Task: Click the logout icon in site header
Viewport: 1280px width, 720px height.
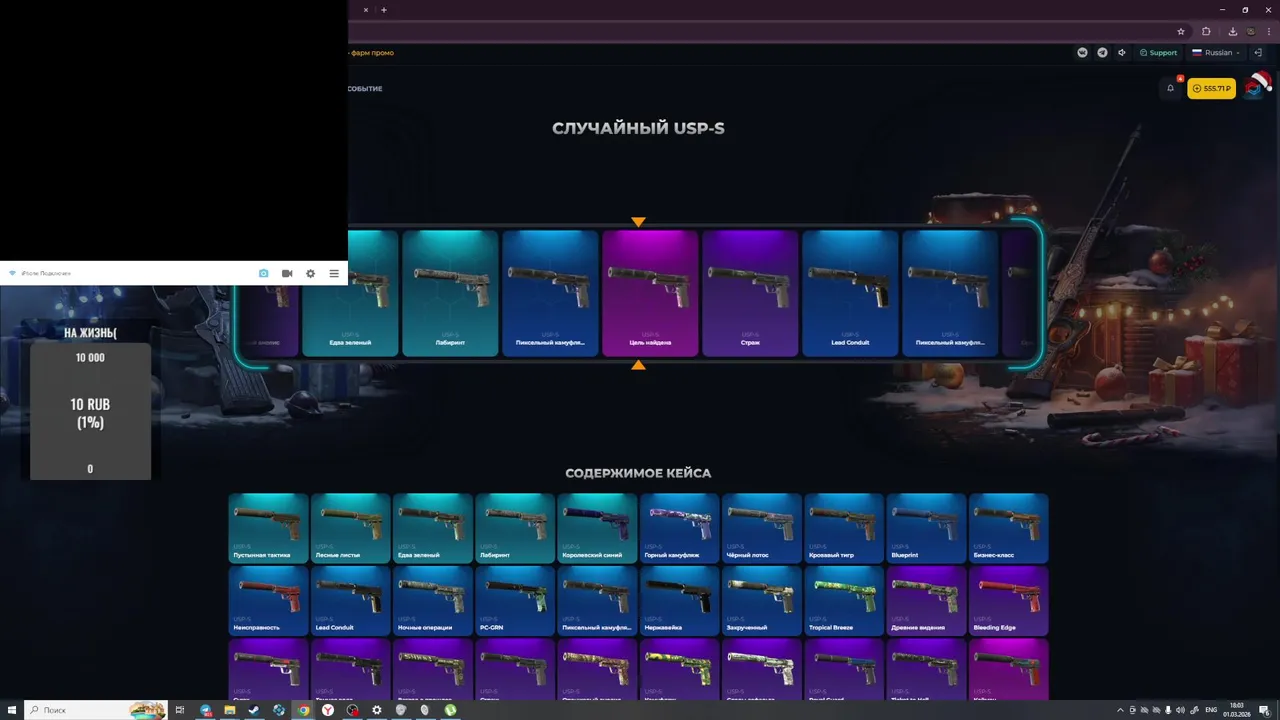Action: click(x=1258, y=53)
